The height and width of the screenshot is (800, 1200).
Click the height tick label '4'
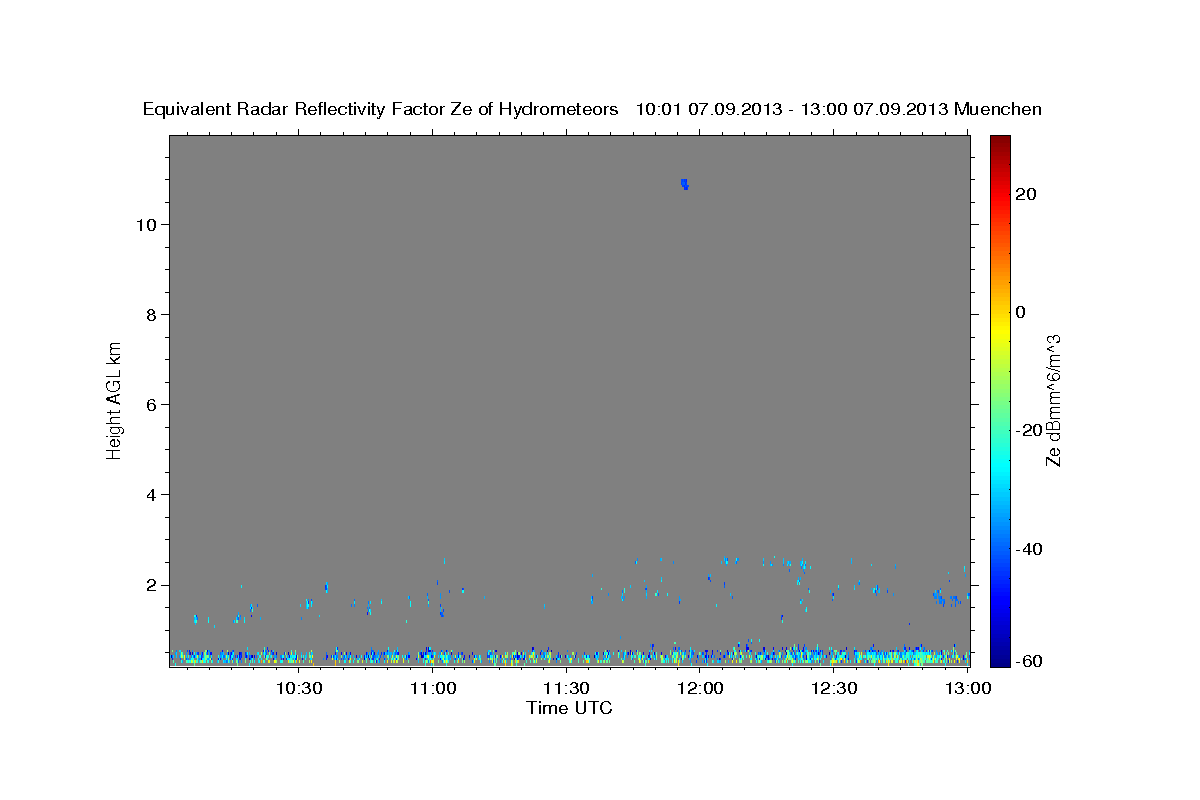point(153,494)
